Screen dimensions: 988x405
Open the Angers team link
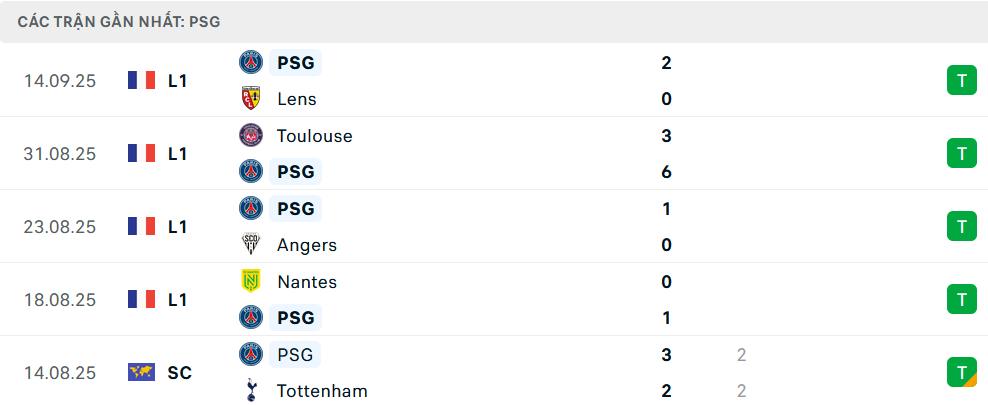click(307, 245)
